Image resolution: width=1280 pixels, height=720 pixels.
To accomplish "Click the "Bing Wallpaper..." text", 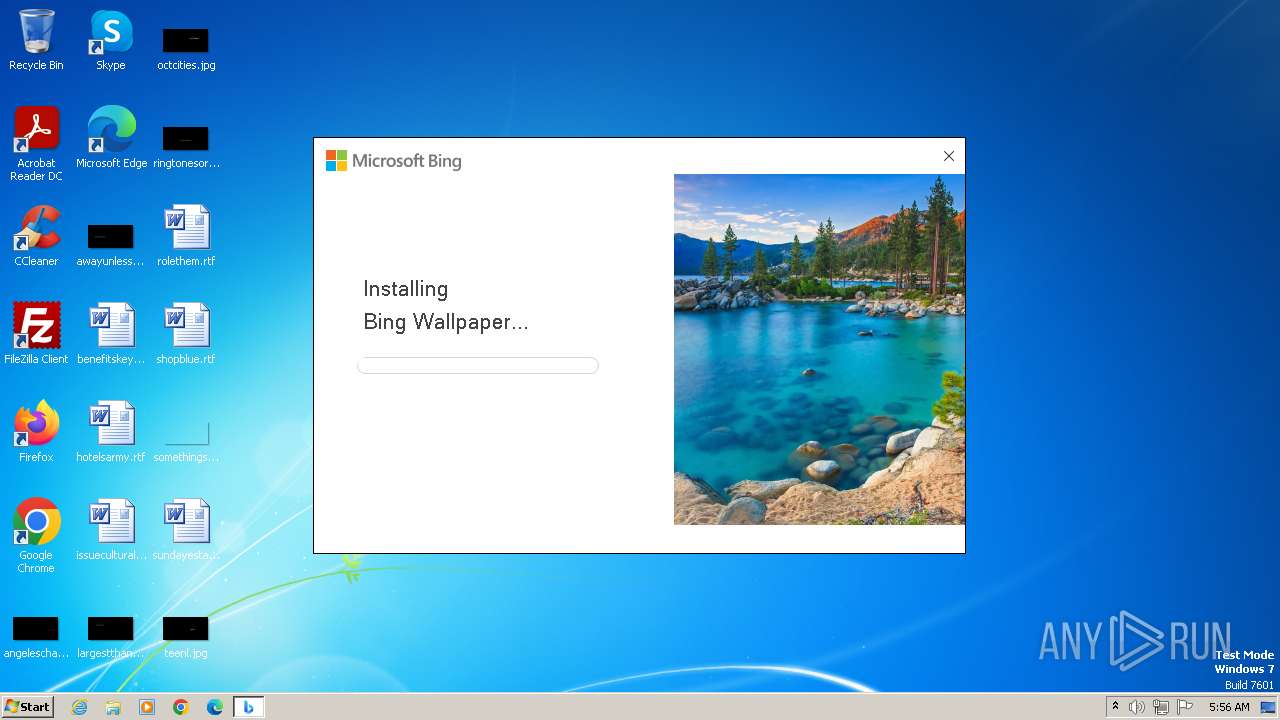I will click(445, 322).
